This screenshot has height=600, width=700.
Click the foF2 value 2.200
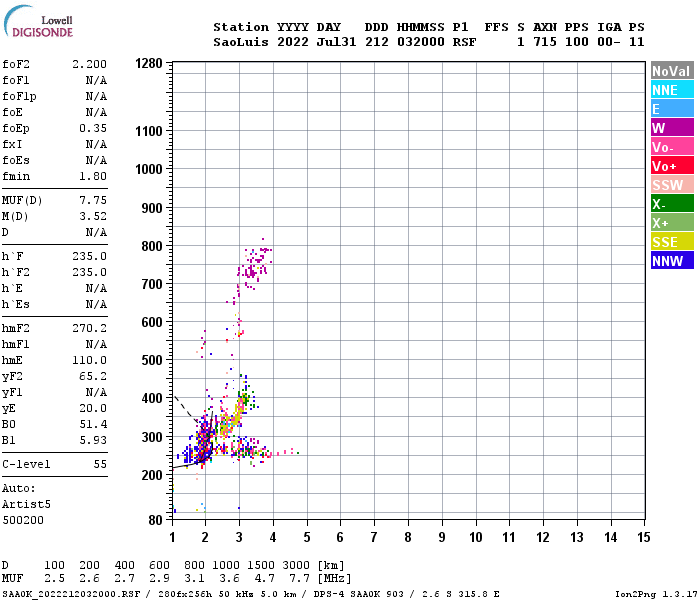(x=89, y=64)
